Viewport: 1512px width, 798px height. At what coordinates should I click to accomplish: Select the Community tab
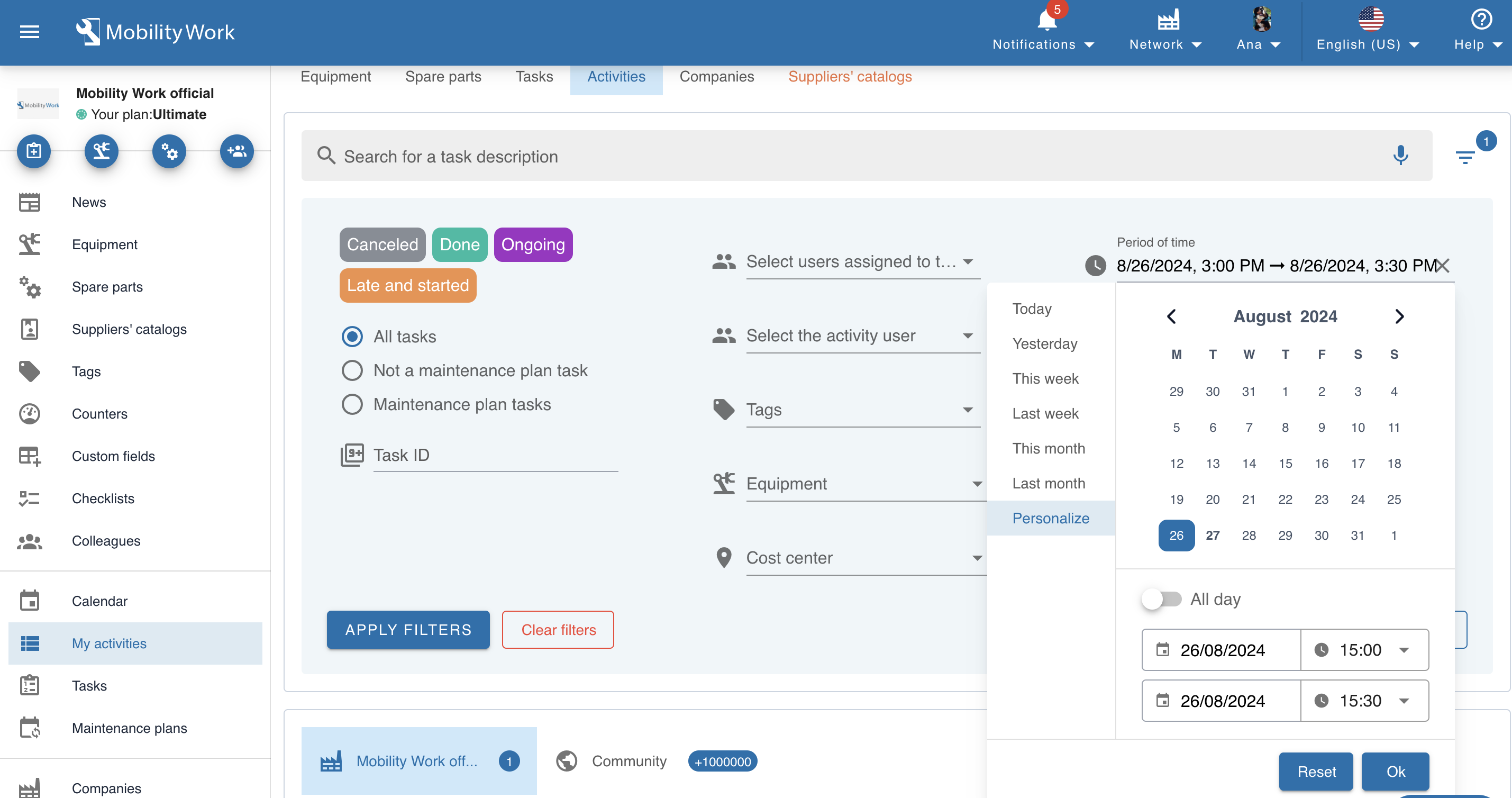click(656, 761)
